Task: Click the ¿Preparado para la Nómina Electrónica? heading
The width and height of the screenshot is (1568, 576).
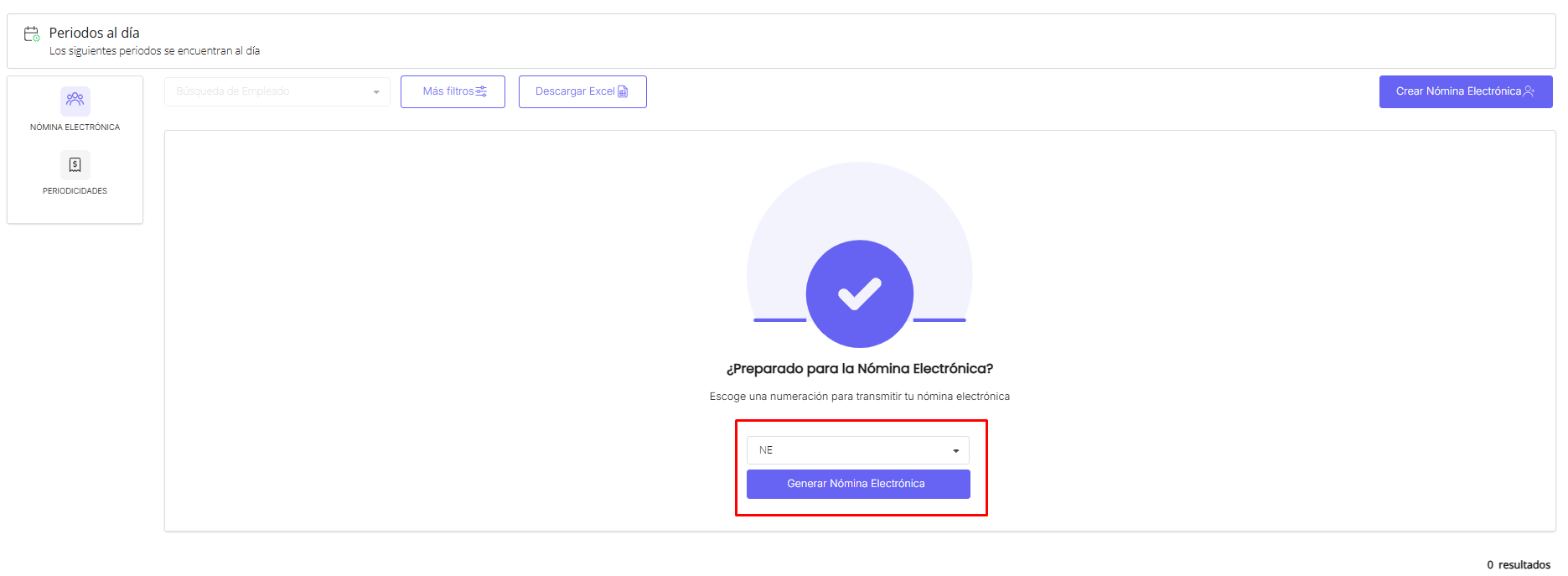Action: point(859,369)
